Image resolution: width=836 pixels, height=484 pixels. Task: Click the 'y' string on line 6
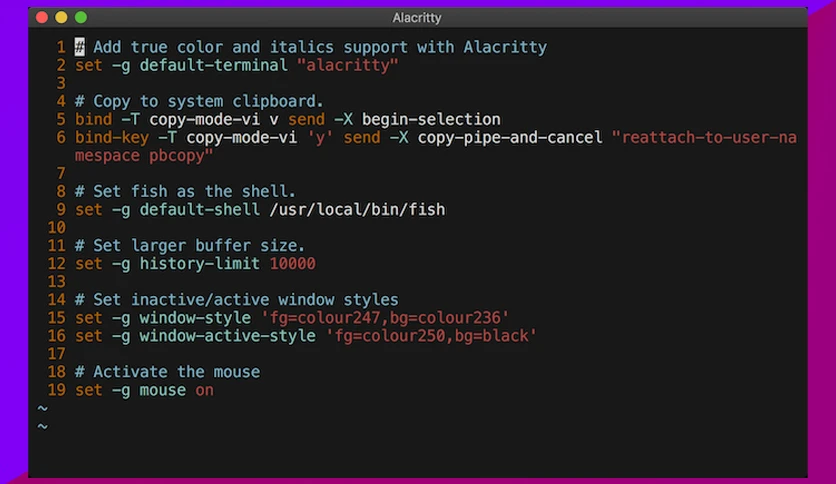320,138
